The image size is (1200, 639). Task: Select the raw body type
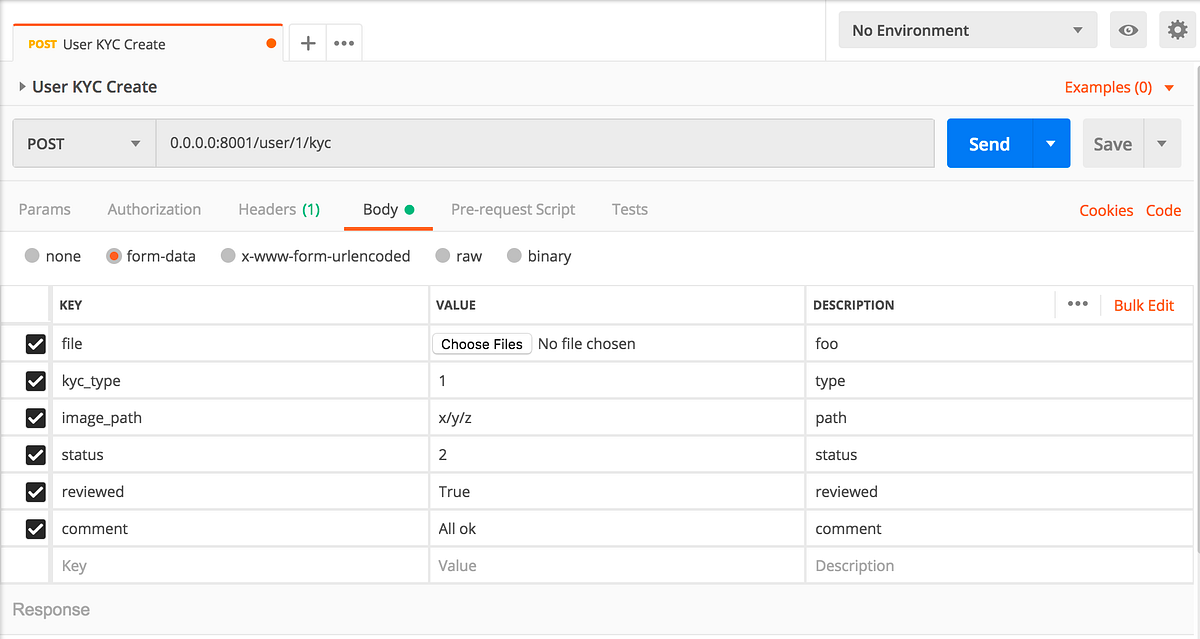(x=441, y=256)
